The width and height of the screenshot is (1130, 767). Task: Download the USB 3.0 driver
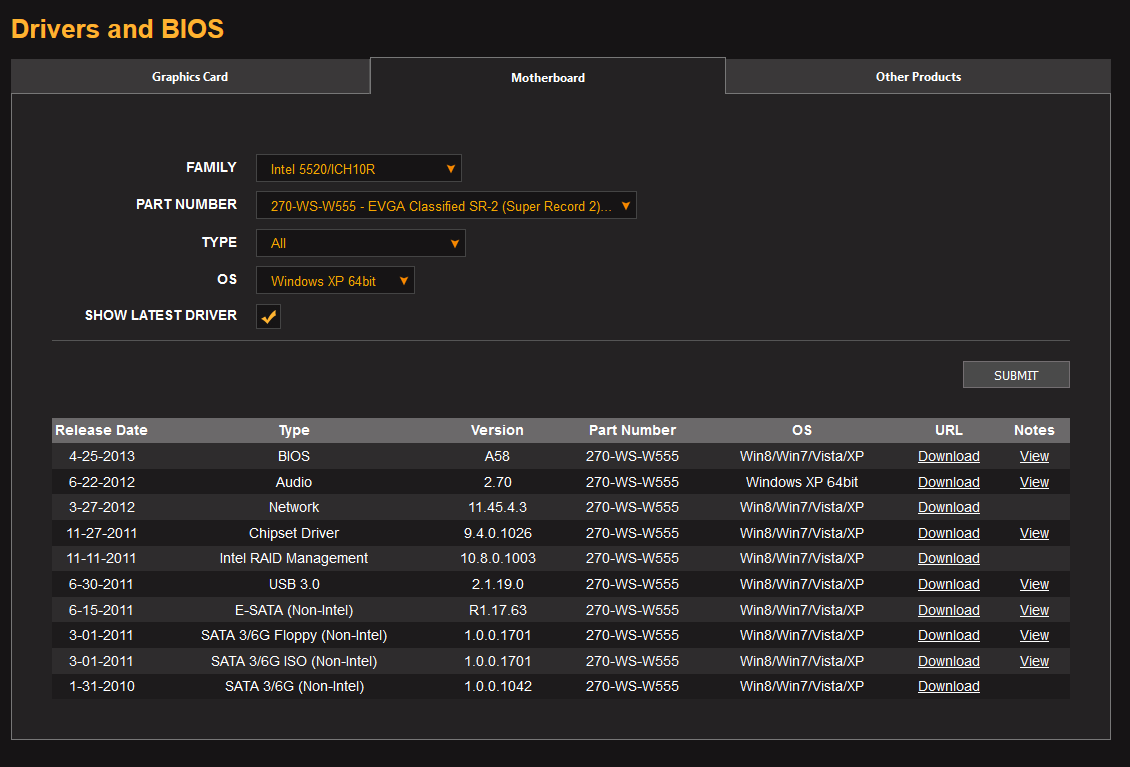[x=948, y=585]
